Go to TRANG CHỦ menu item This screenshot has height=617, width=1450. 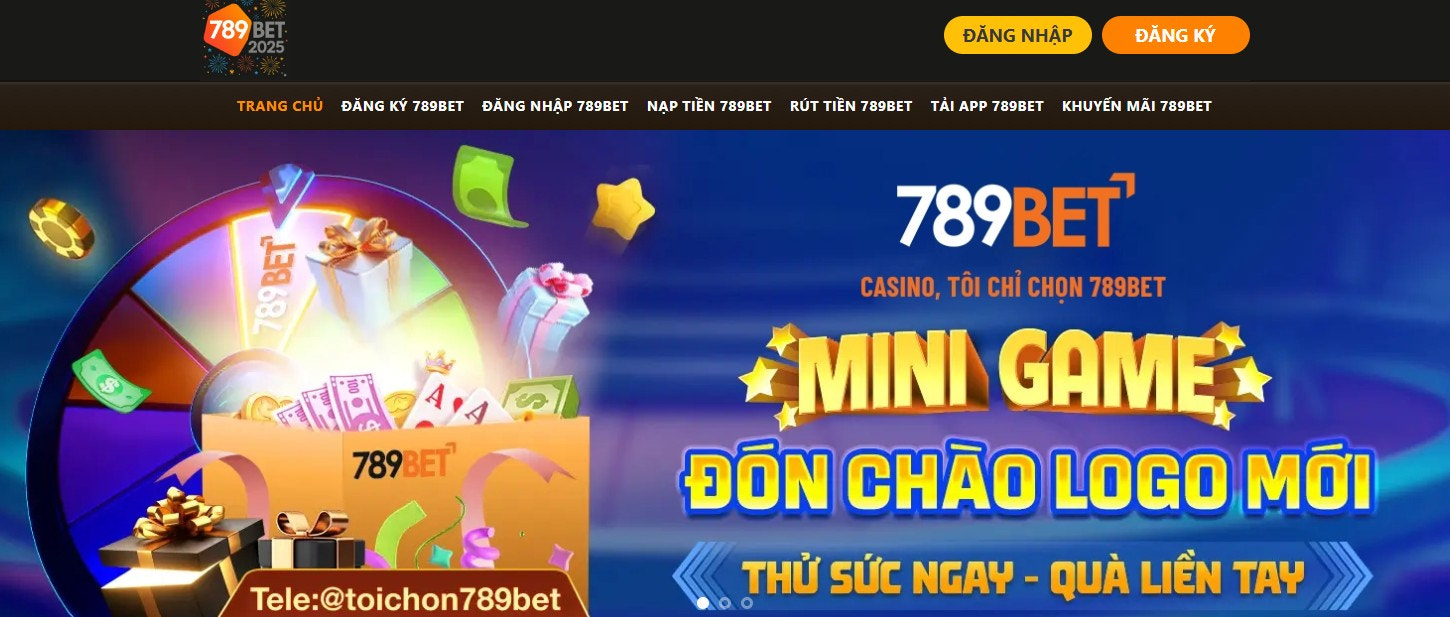280,106
